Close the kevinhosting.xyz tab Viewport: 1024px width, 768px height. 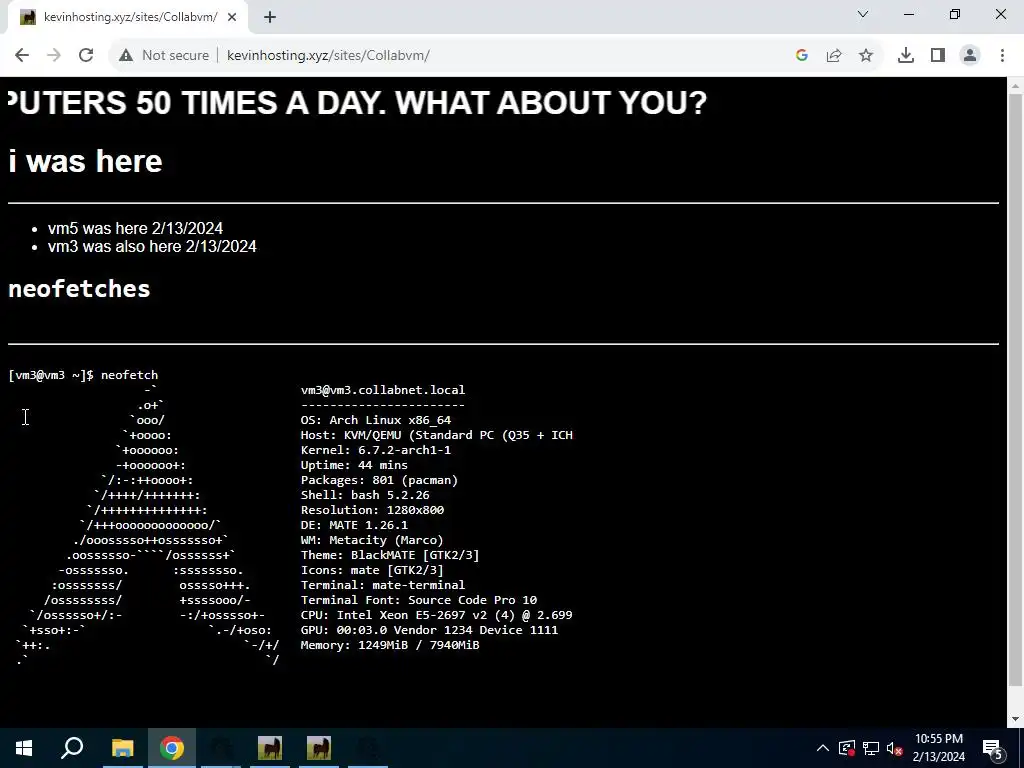coord(232,18)
